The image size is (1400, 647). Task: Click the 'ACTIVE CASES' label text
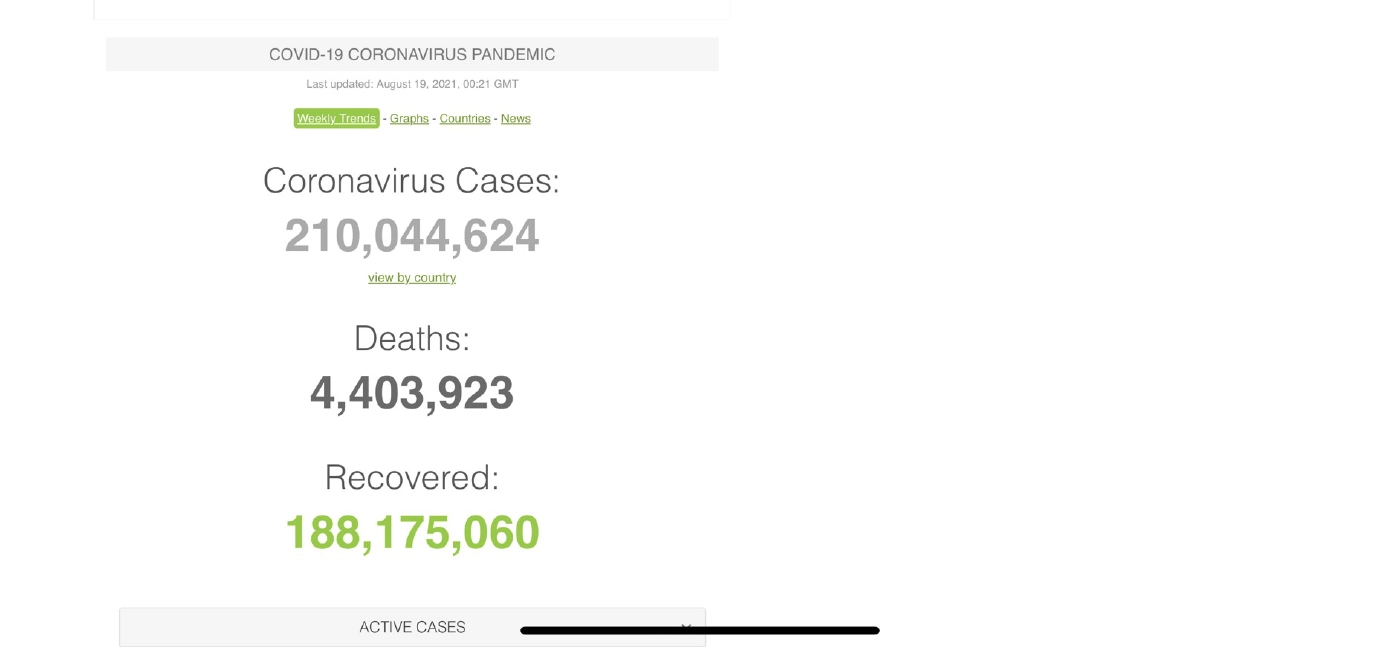point(412,627)
